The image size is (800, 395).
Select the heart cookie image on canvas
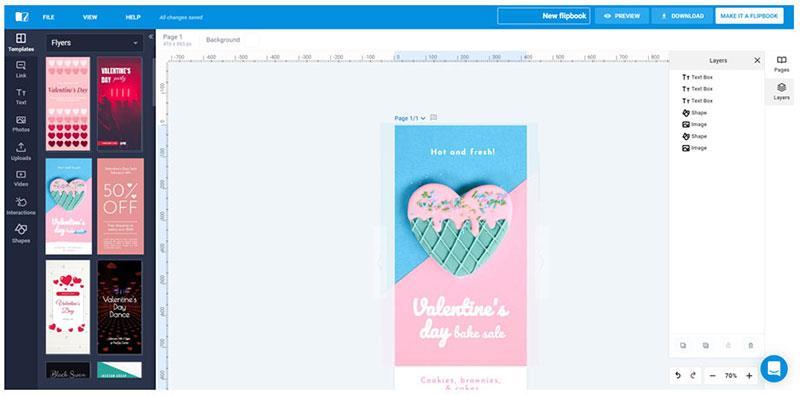[x=459, y=229]
